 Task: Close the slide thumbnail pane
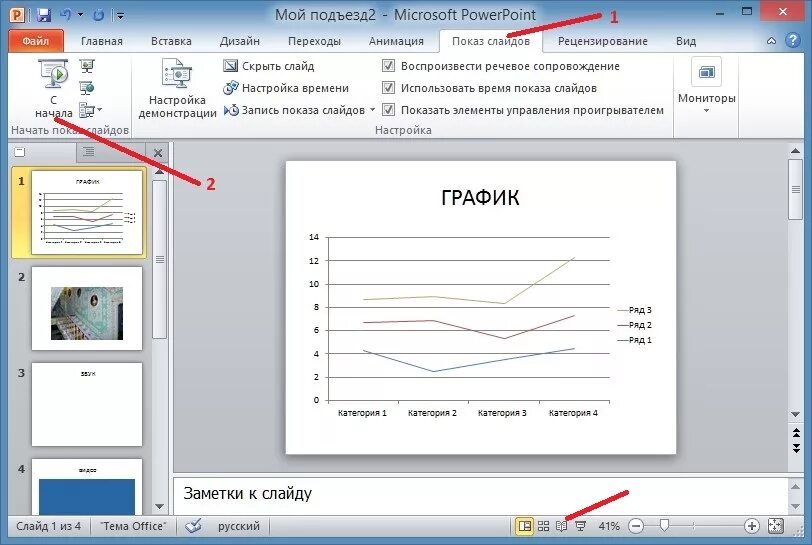158,153
